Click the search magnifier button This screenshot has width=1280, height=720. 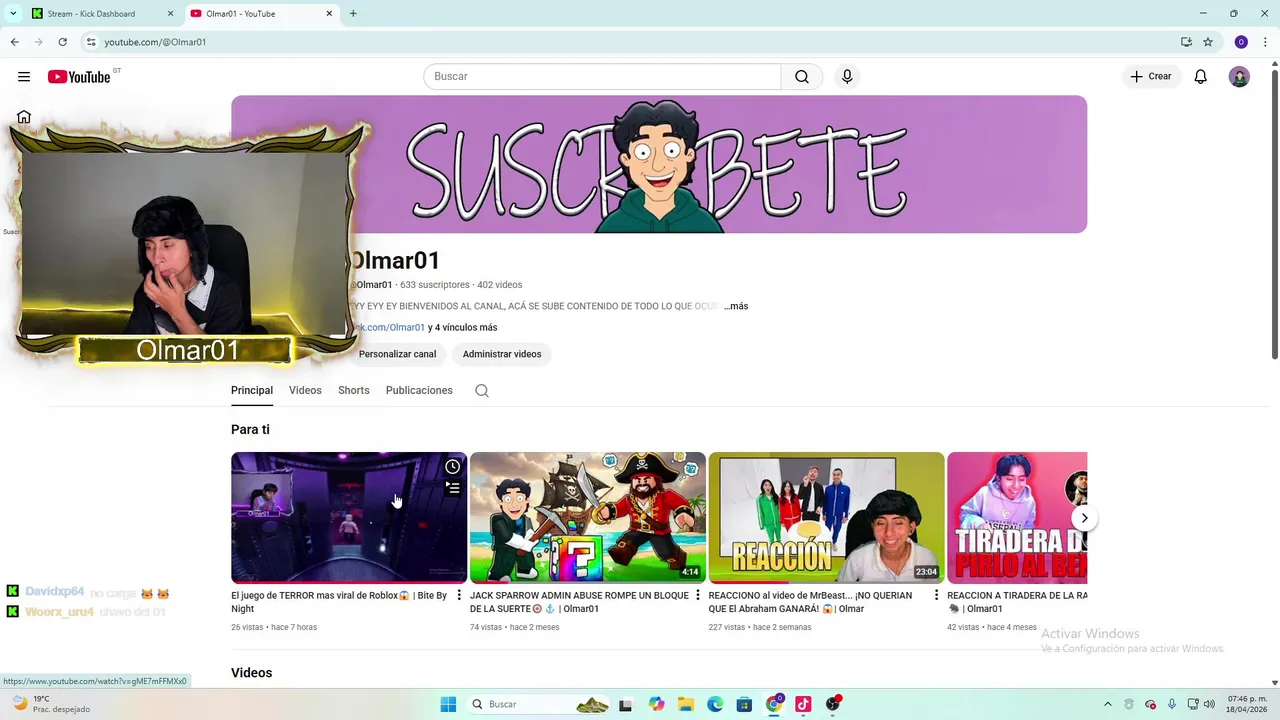(802, 77)
